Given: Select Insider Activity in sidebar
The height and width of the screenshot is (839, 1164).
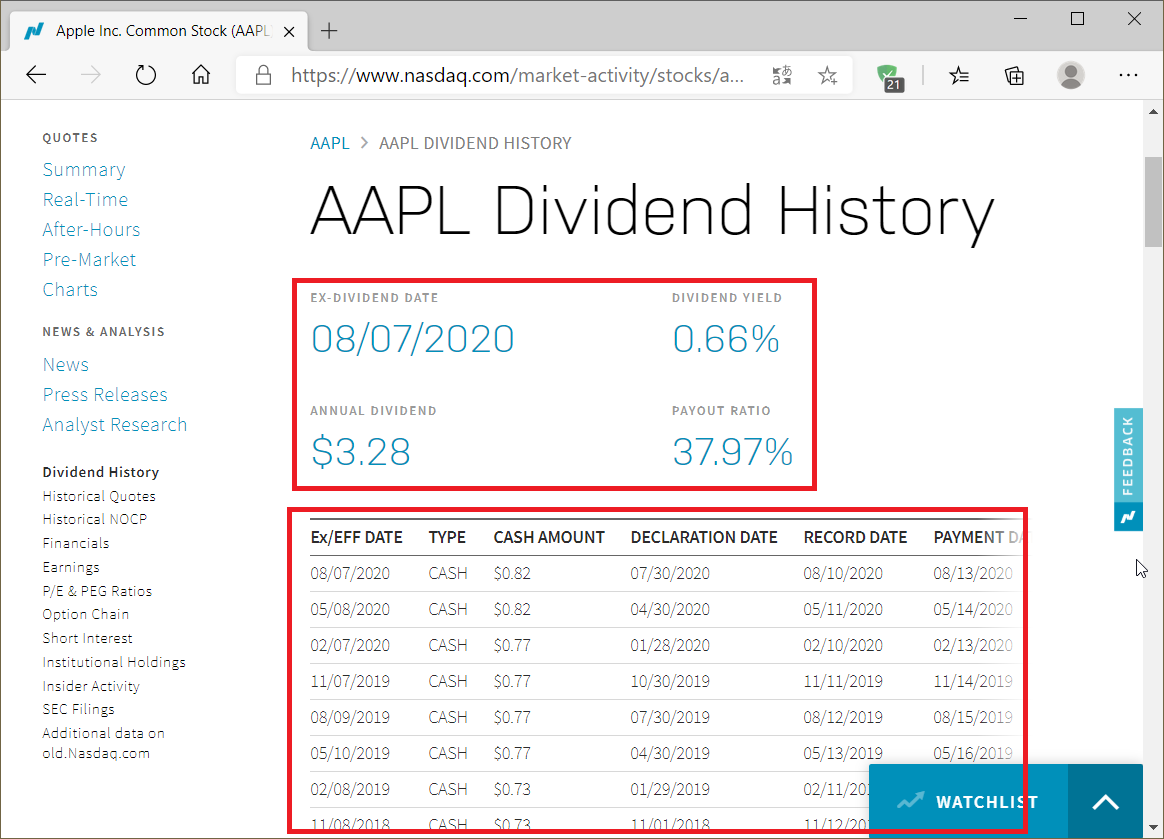Looking at the screenshot, I should [91, 686].
